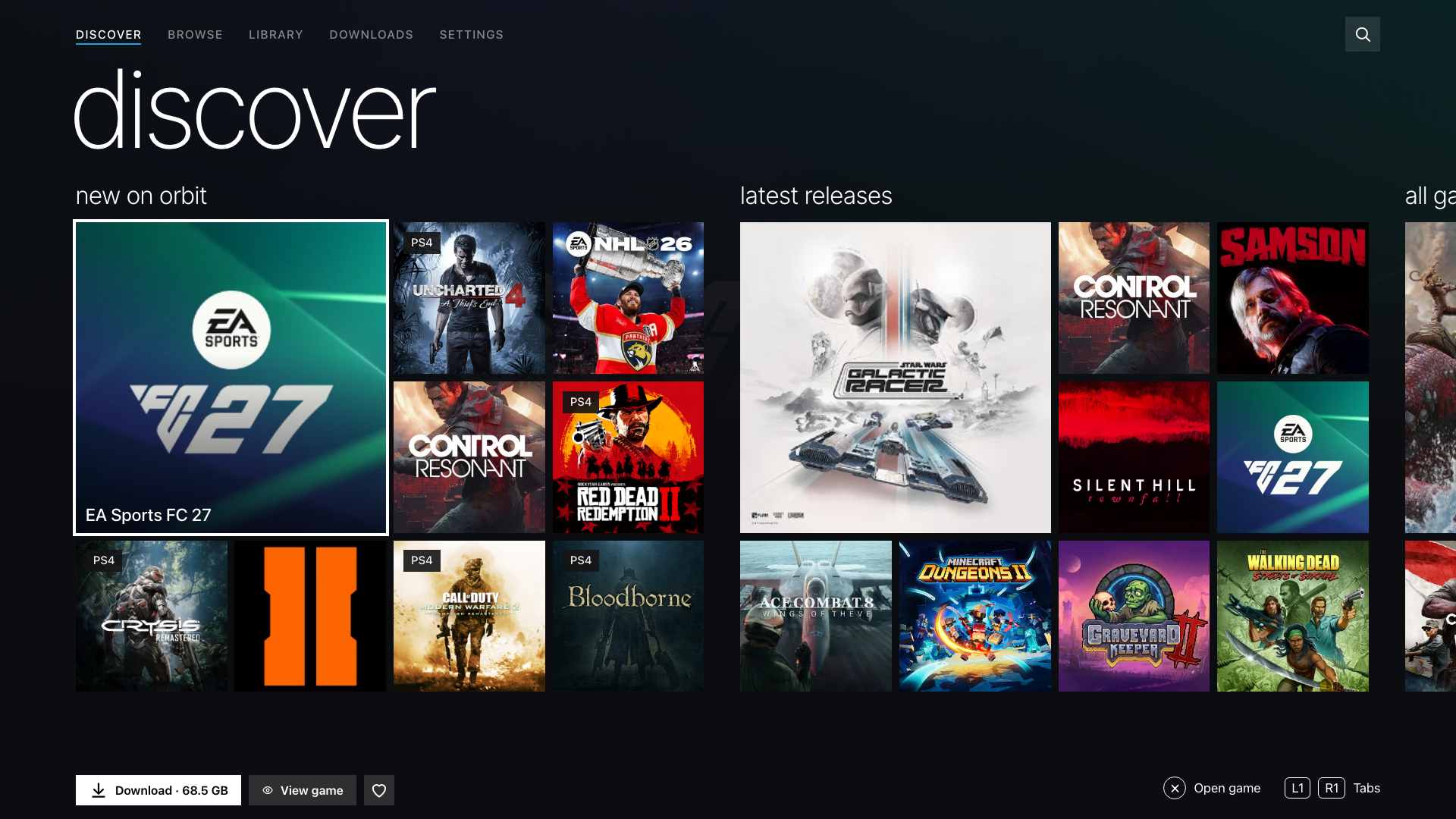Select small FC 27 tile in latest releases
This screenshot has width=1456, height=819.
point(1293,457)
